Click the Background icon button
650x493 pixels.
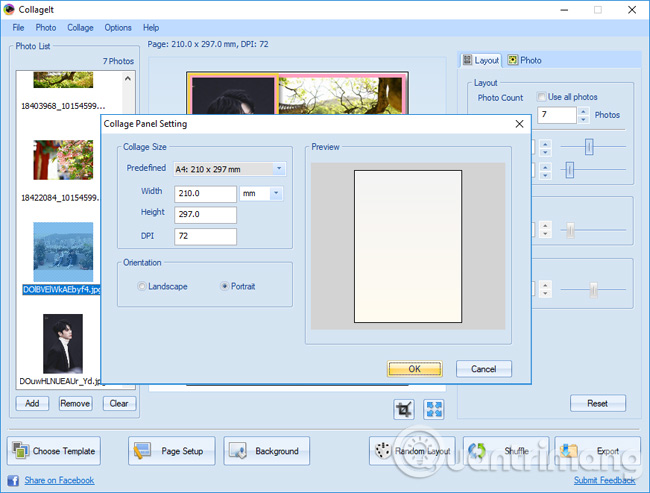[239, 451]
